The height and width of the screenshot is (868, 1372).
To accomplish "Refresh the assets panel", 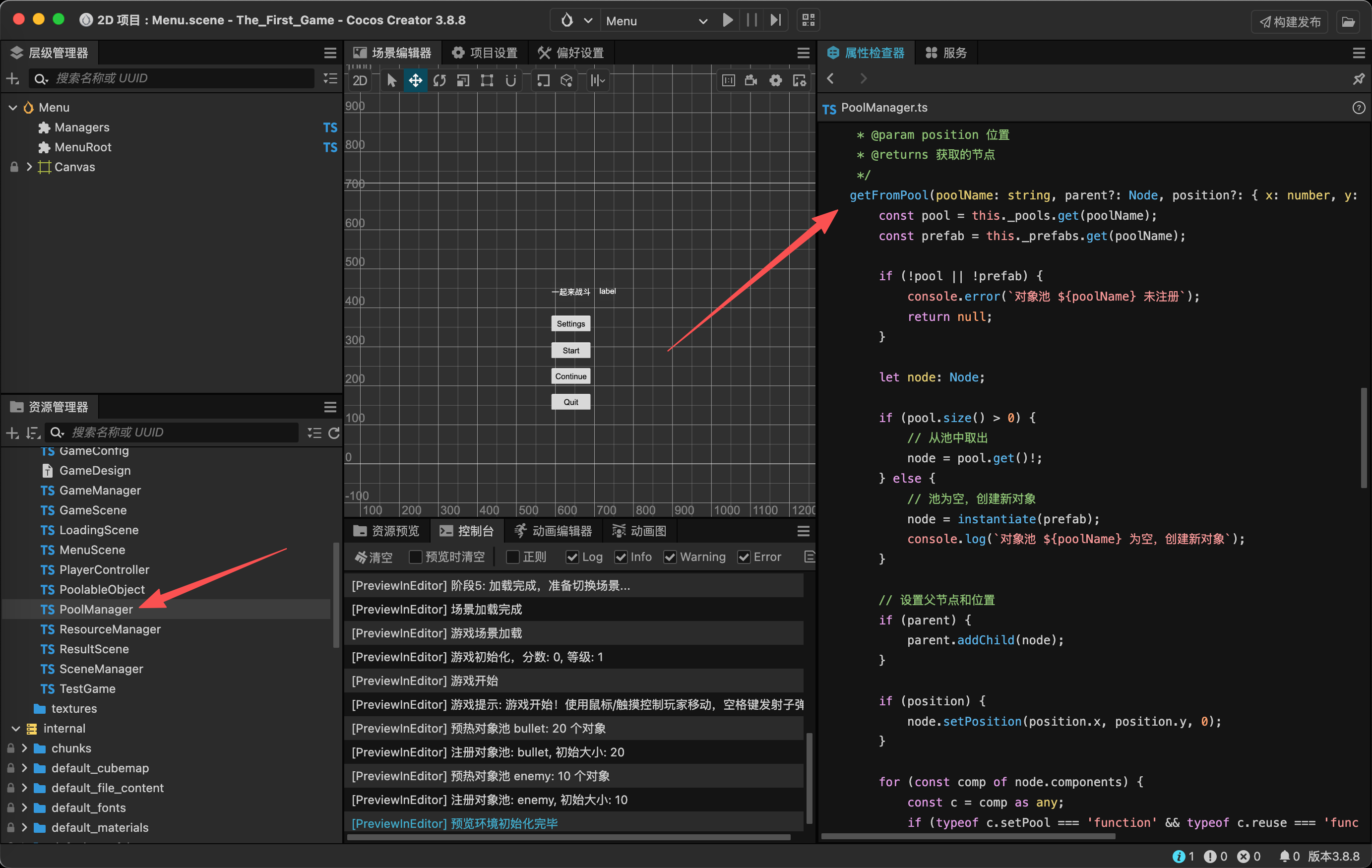I will [334, 433].
